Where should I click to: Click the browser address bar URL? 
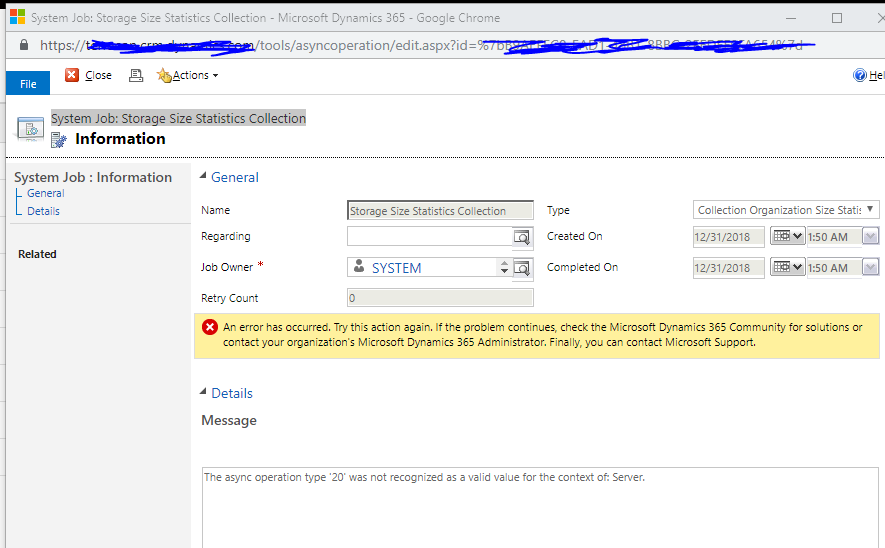click(x=421, y=45)
